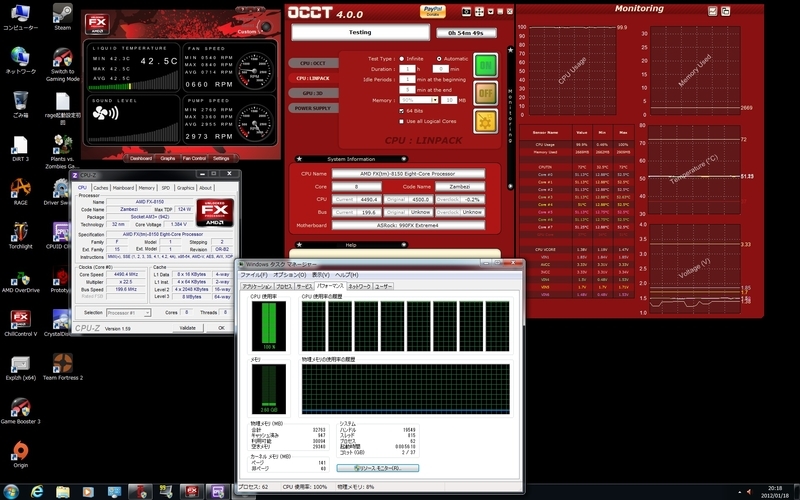This screenshot has width=800, height=500.
Task: Open the Explzh (x64) desktop icon
Action: pyautogui.click(x=20, y=367)
